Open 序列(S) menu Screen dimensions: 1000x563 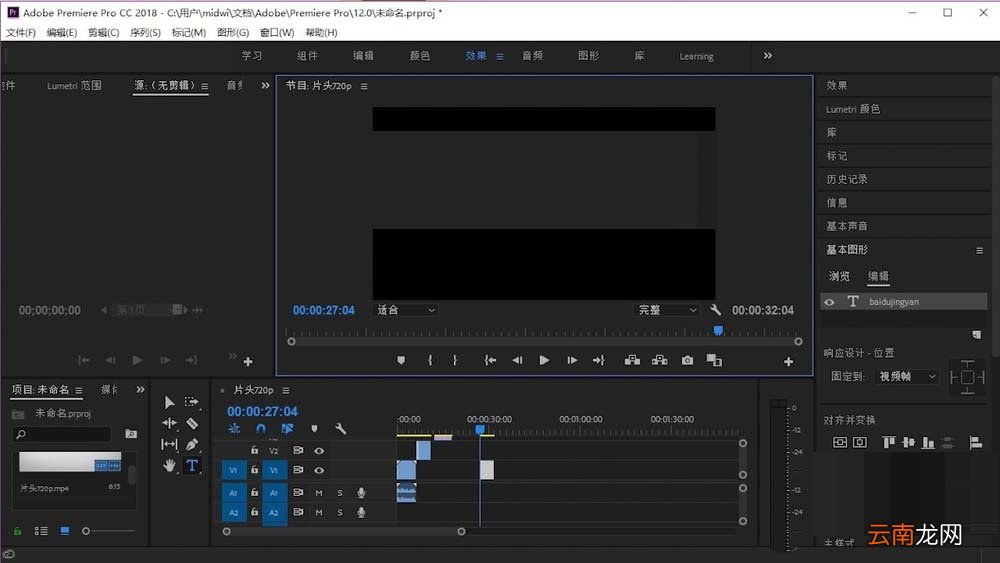(x=145, y=33)
